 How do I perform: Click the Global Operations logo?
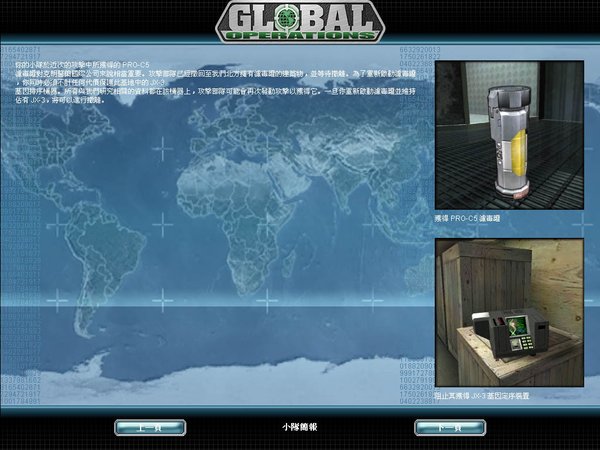click(x=300, y=21)
